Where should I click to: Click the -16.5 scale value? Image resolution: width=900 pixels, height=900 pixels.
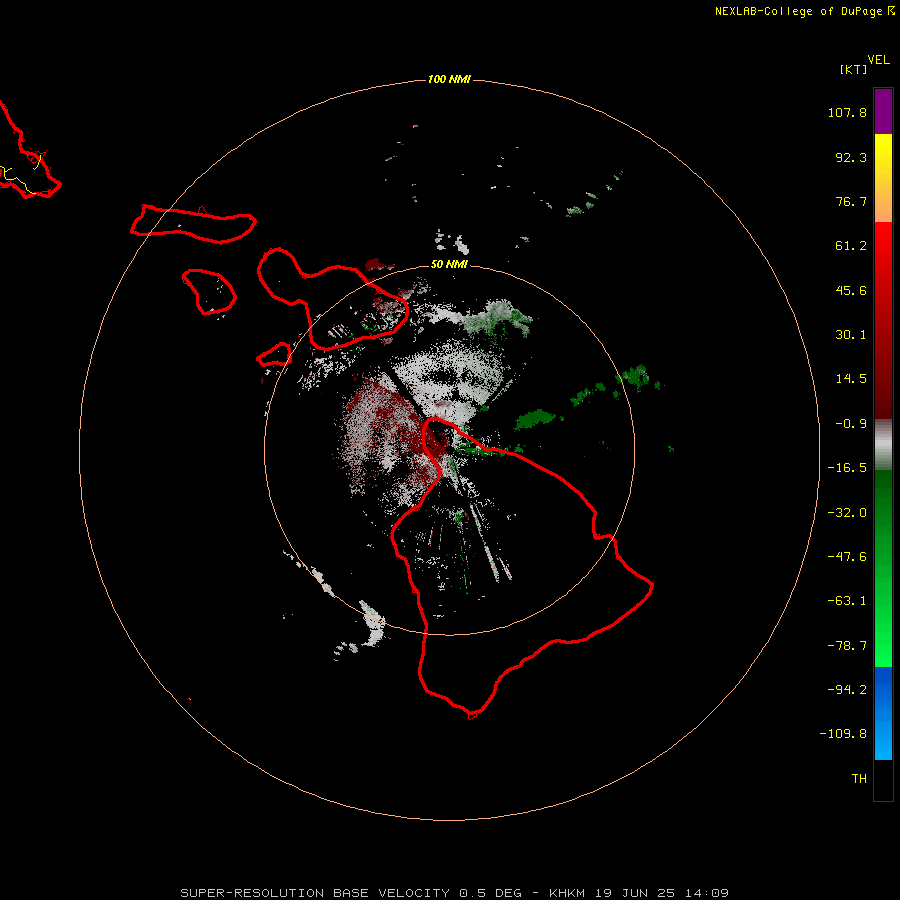point(847,468)
